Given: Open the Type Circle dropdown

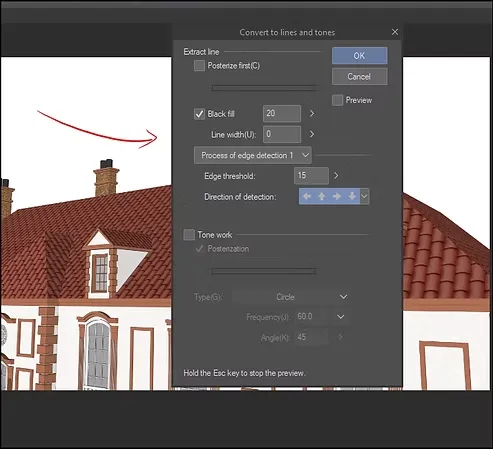Looking at the screenshot, I should tap(290, 297).
